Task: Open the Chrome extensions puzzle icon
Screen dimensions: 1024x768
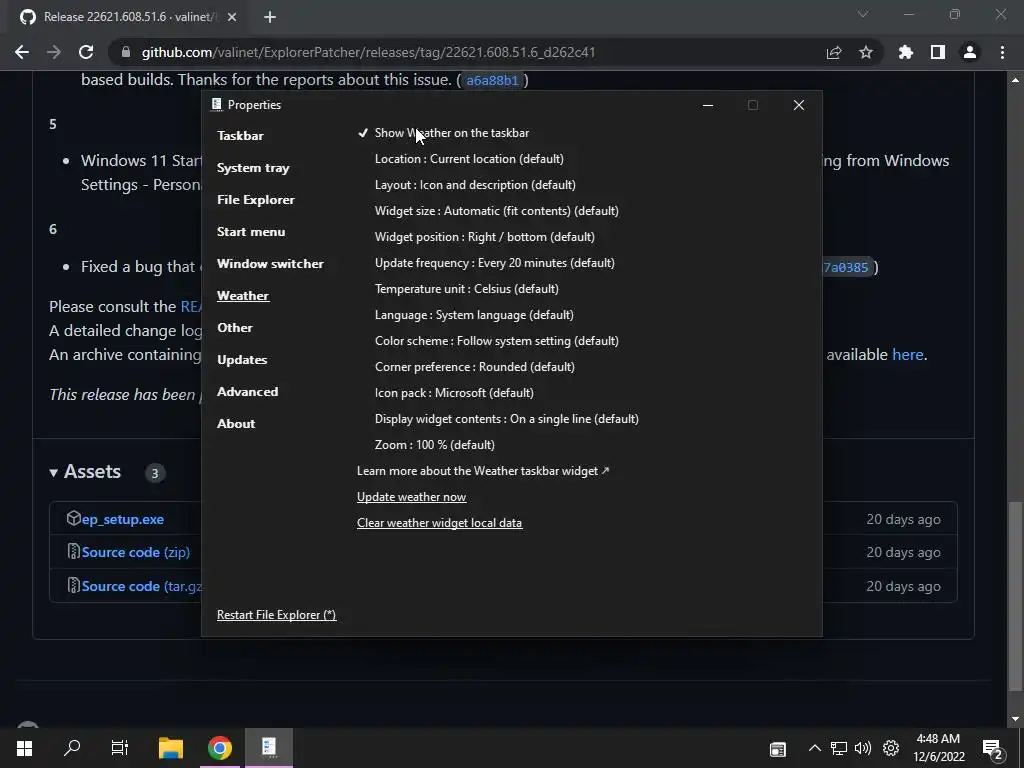Action: (906, 52)
